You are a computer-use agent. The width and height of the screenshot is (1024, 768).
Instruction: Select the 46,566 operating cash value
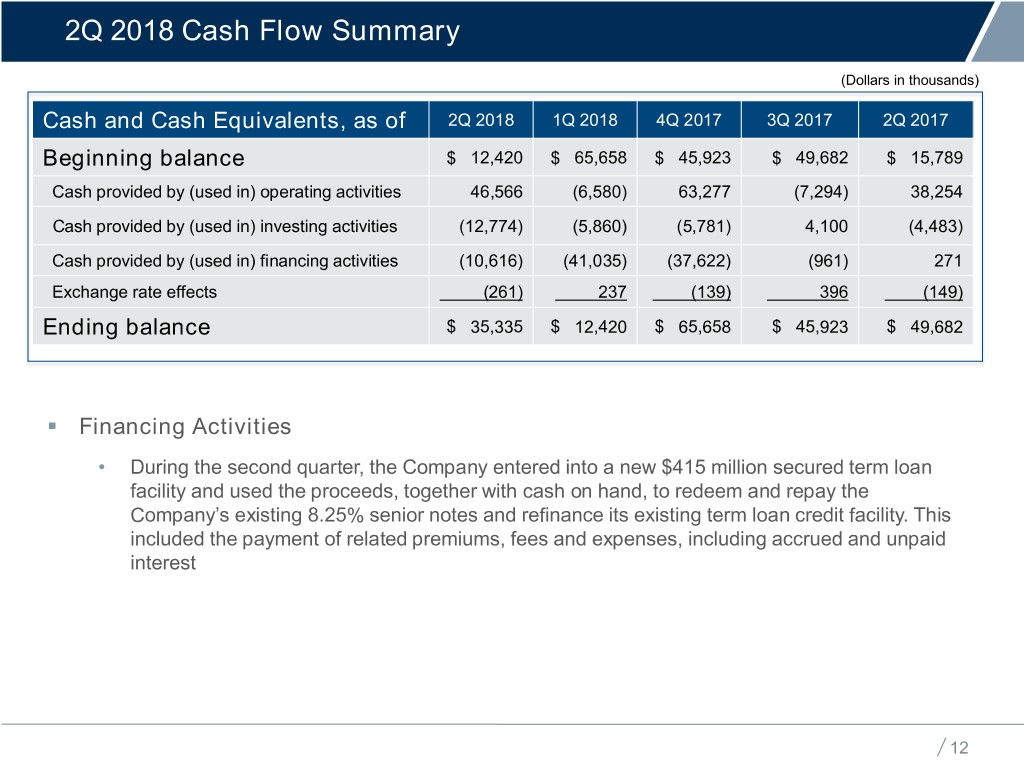(x=496, y=192)
